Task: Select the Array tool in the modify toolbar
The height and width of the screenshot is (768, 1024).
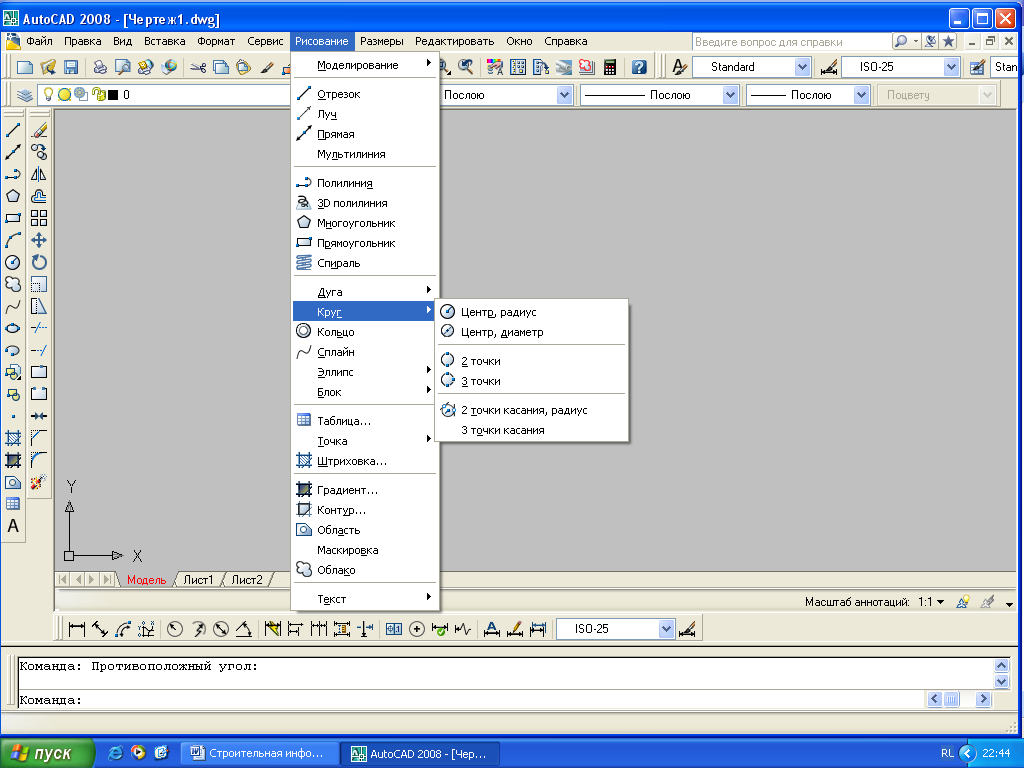Action: coord(39,218)
